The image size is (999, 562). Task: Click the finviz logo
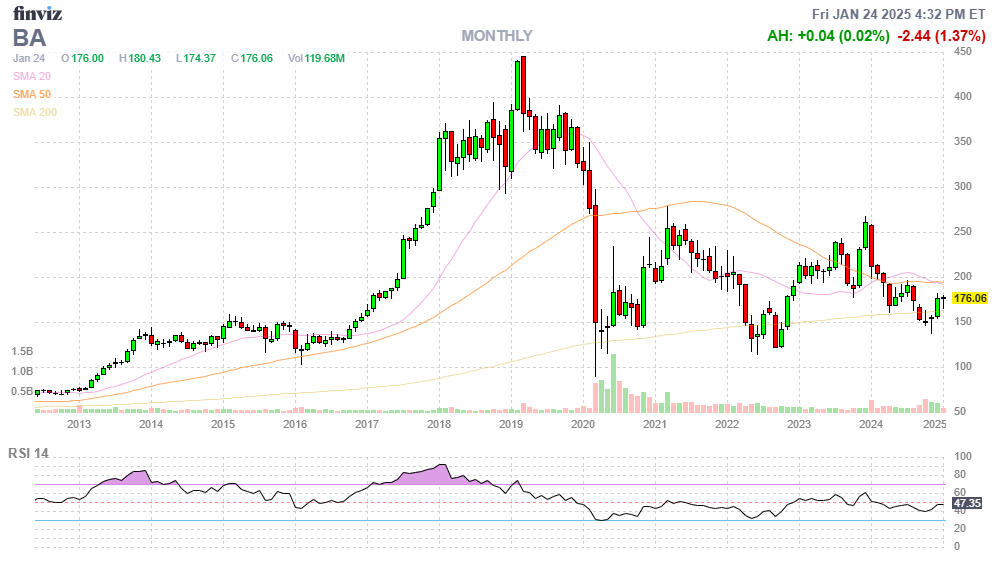pyautogui.click(x=38, y=14)
